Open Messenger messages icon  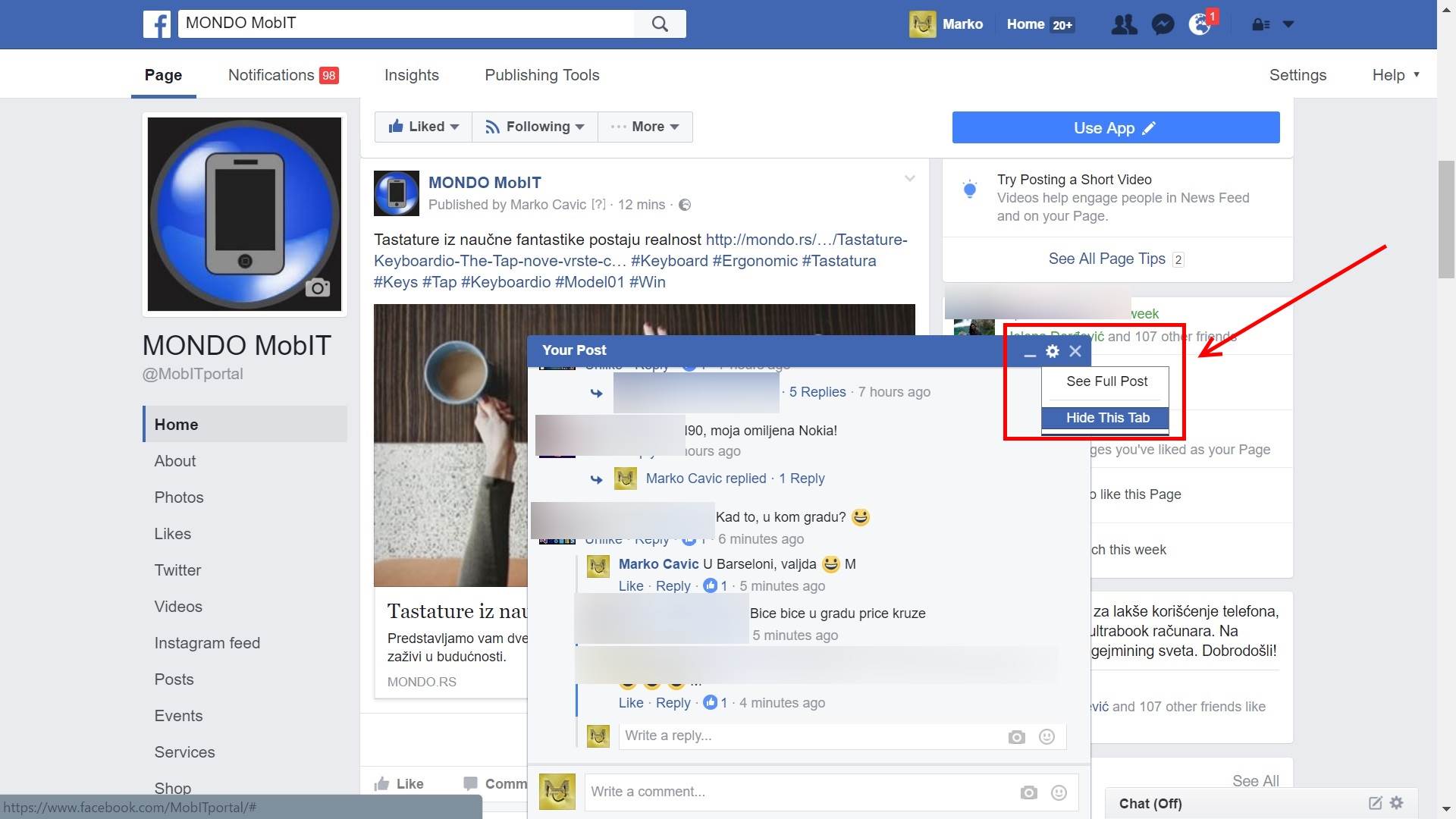1162,25
